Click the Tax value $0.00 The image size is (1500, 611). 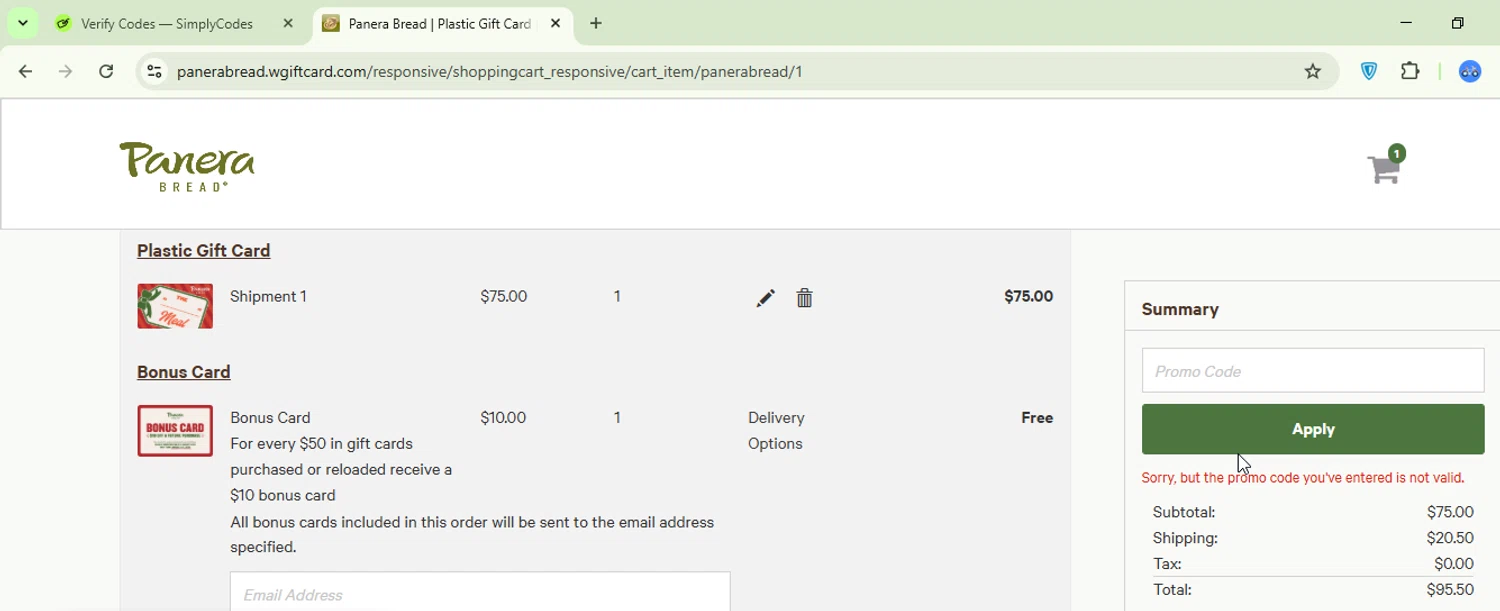tap(1454, 564)
